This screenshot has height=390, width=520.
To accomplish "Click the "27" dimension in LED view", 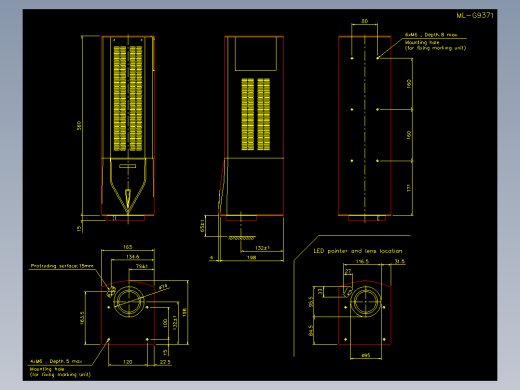I will pos(348,271).
